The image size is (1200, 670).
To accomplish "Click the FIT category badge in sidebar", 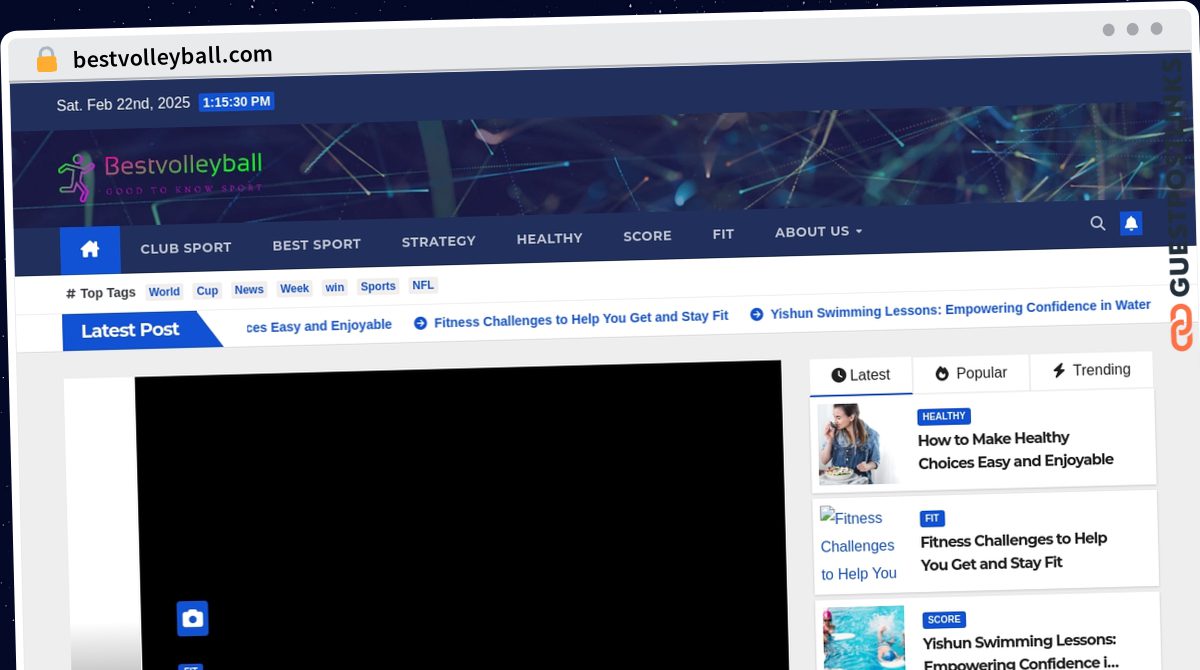I will [x=932, y=518].
